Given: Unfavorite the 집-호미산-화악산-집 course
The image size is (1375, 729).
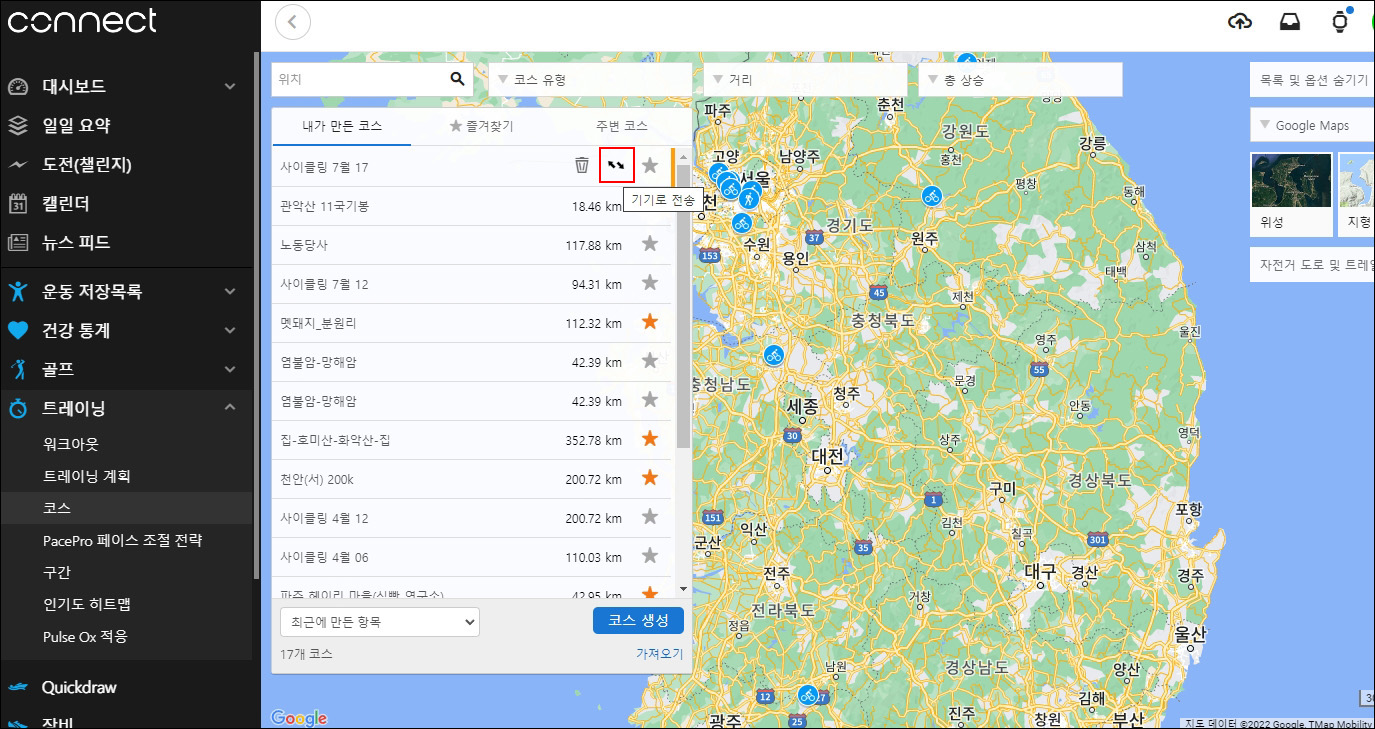Looking at the screenshot, I should 650,438.
